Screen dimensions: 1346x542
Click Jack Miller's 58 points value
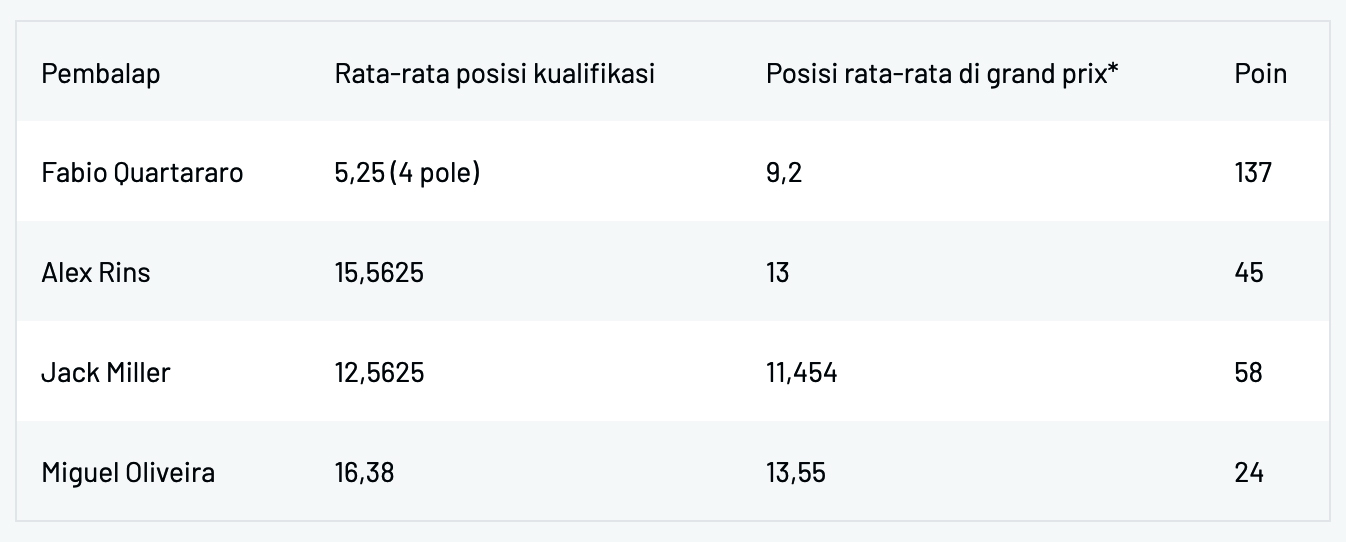point(1250,373)
